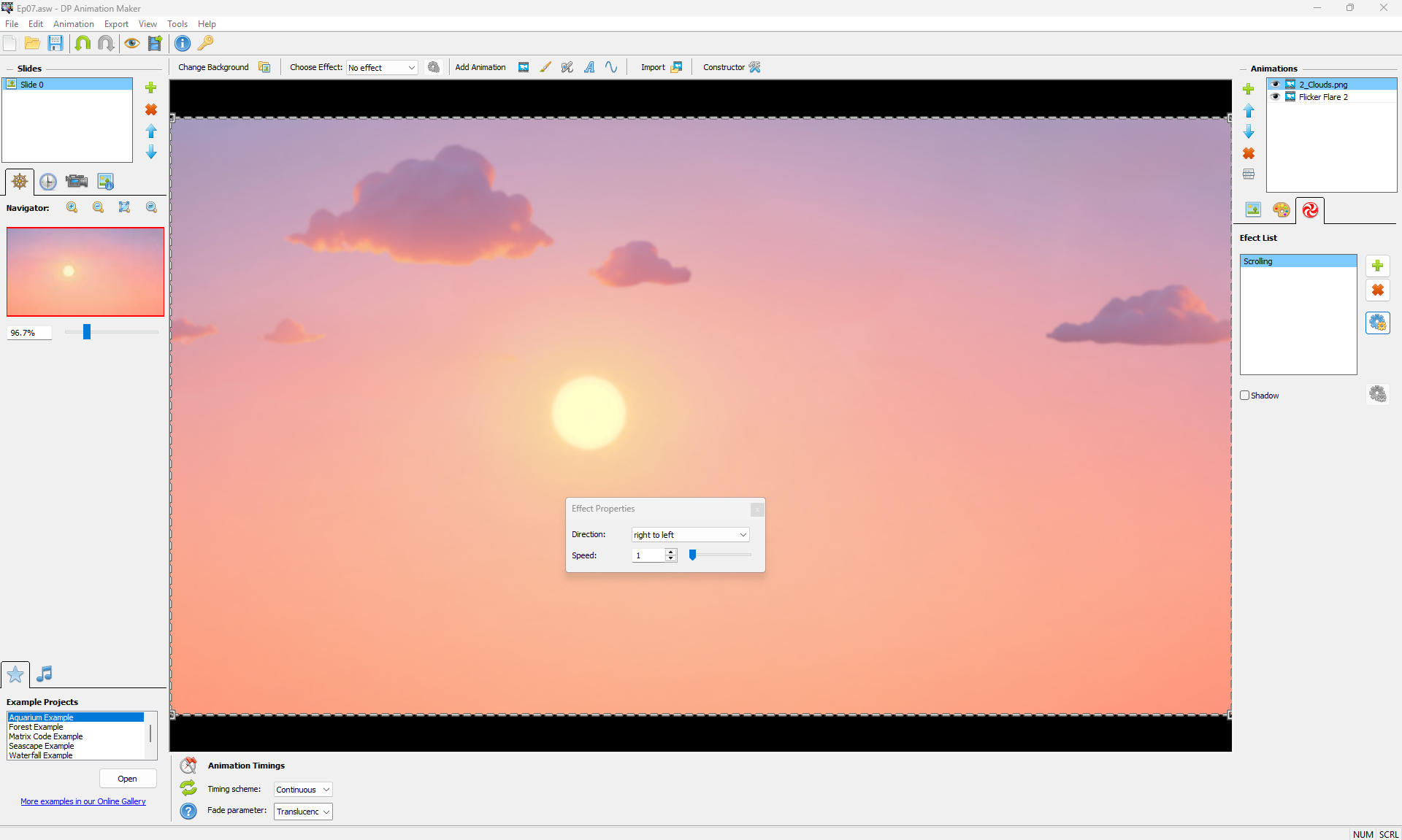
Task: Click the Save project icon
Action: click(x=55, y=43)
